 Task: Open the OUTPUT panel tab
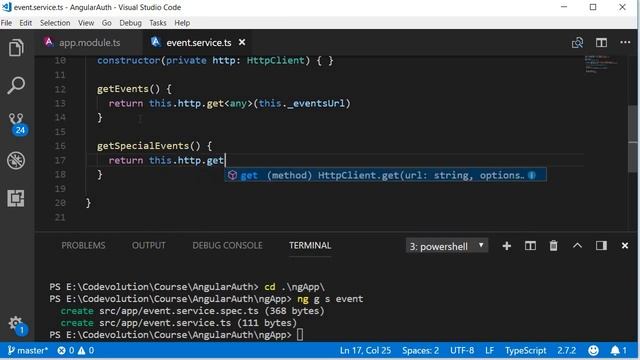coord(149,245)
